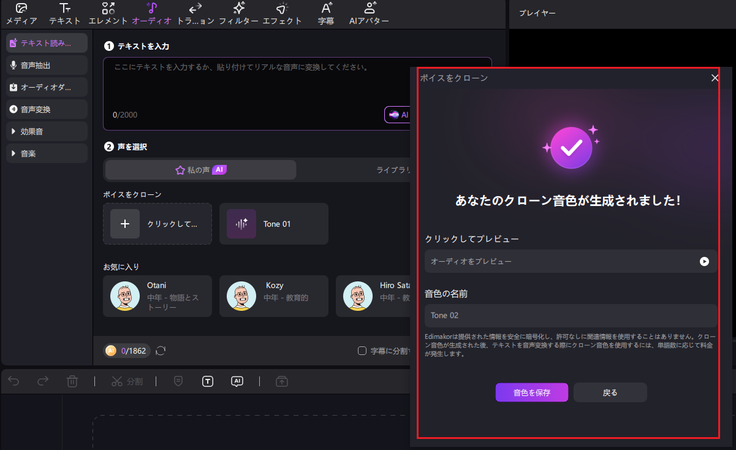Play the オーディオをプレビュー audio preview
This screenshot has height=450, width=736.
pyautogui.click(x=704, y=261)
